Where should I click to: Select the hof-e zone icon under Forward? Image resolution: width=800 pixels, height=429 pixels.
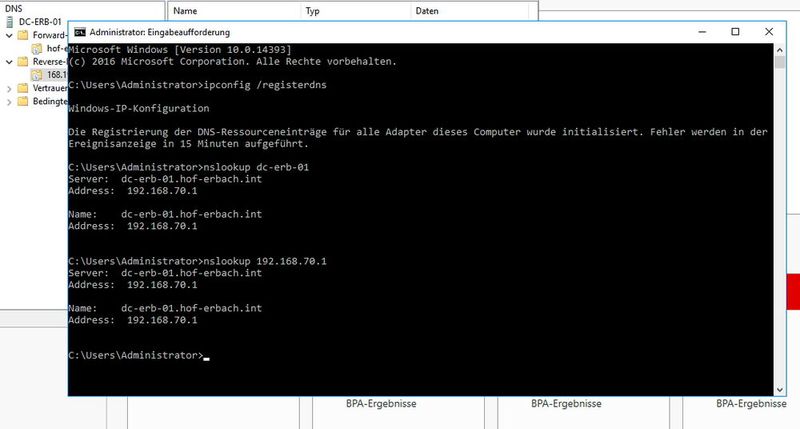tap(37, 48)
